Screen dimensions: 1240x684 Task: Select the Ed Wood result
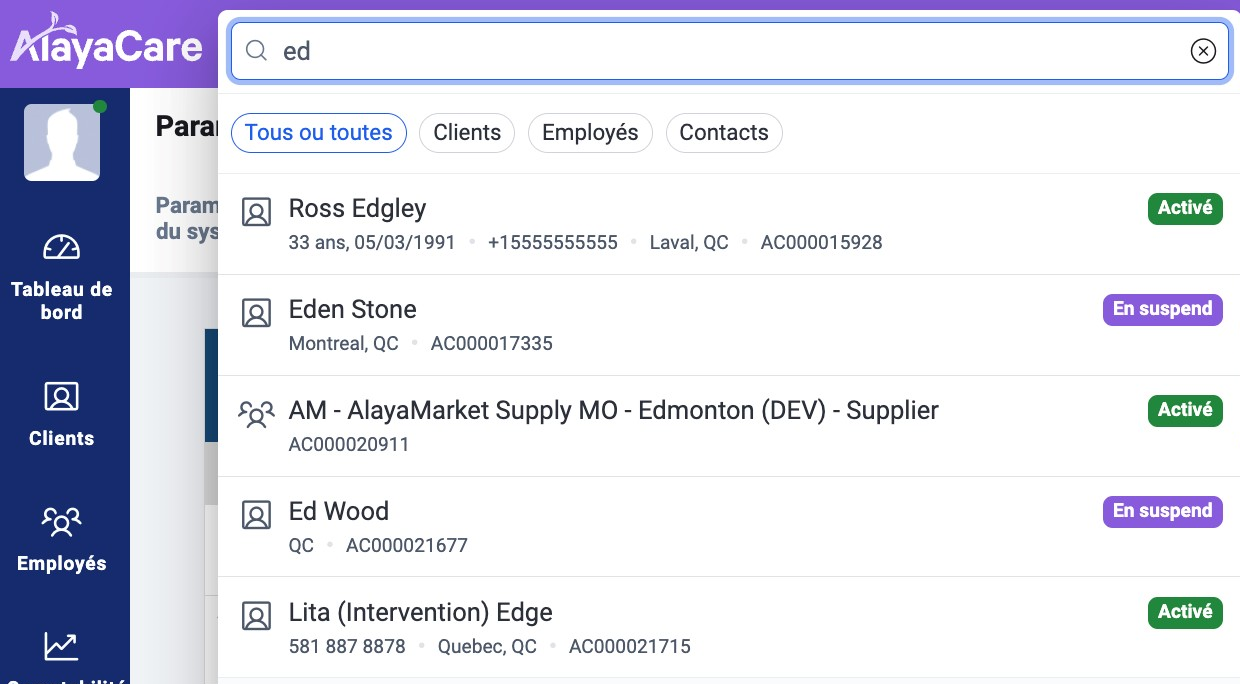coord(338,511)
